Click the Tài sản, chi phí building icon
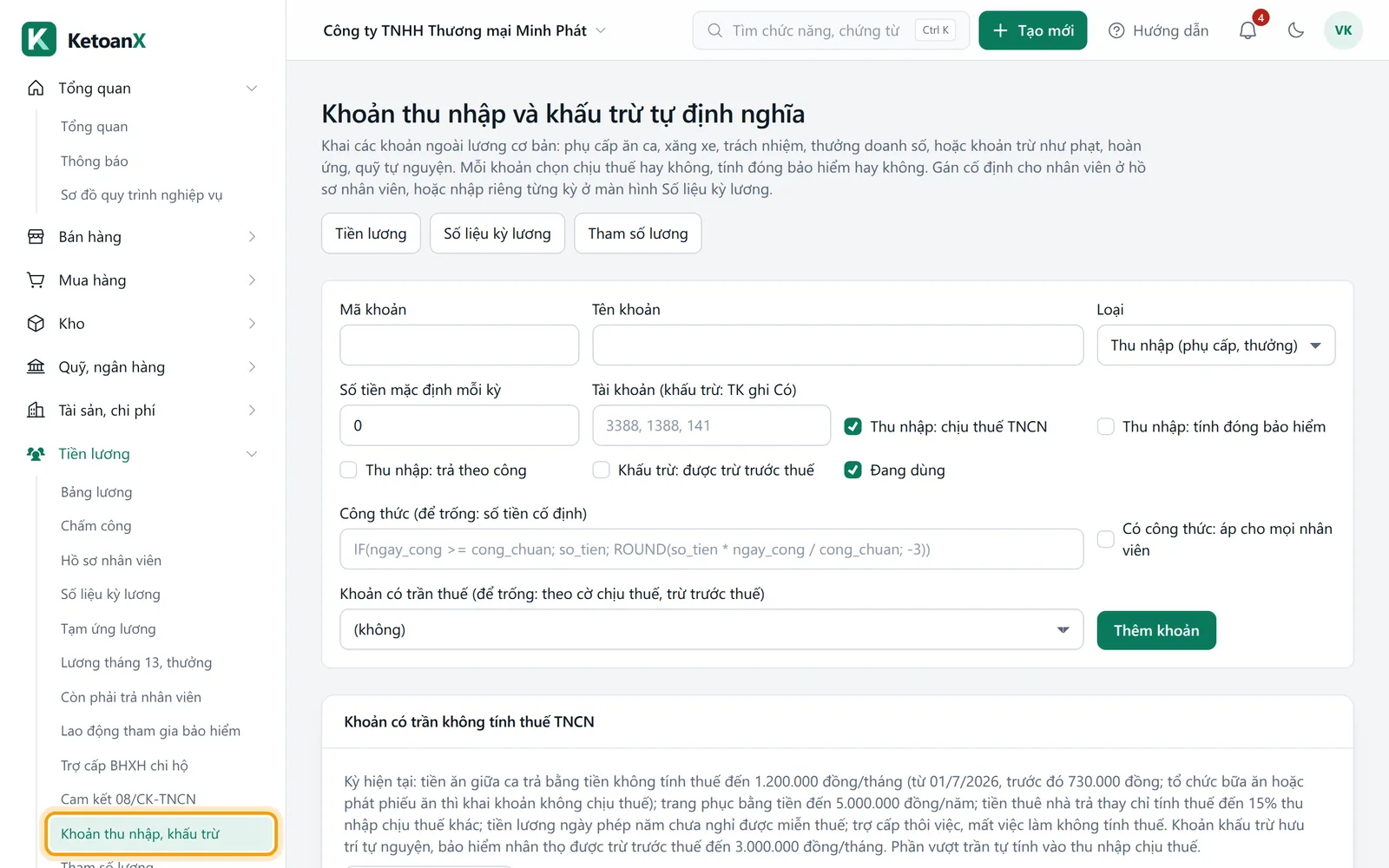Viewport: 1389px width, 868px height. coord(36,410)
